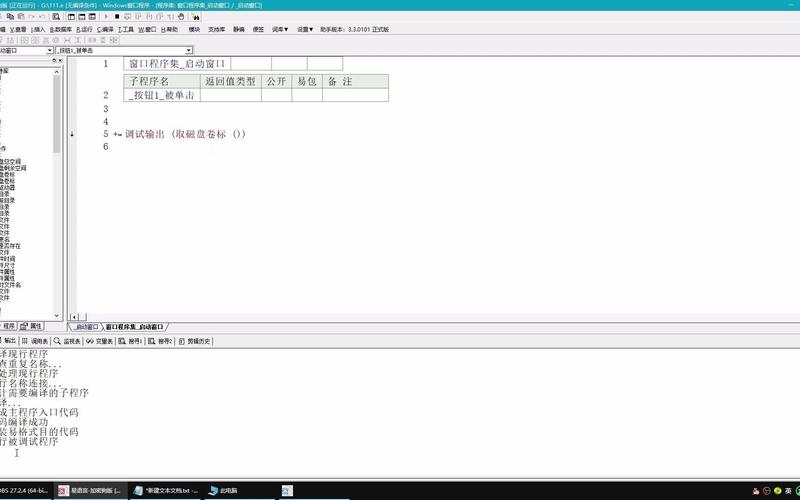Open the B.数据库 menu
Viewport: 800px width, 500px height.
coord(61,30)
